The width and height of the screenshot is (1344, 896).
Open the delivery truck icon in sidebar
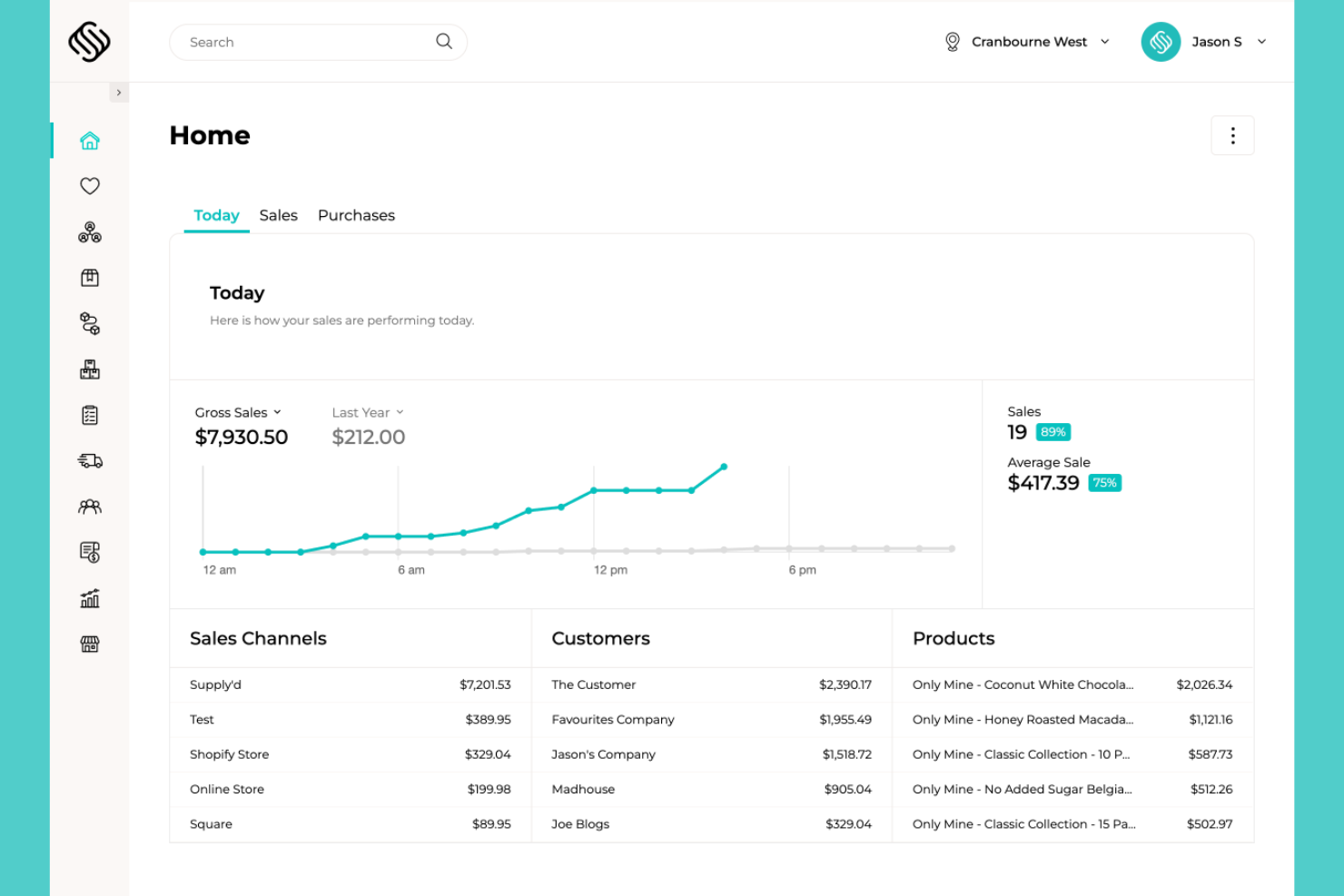click(89, 461)
